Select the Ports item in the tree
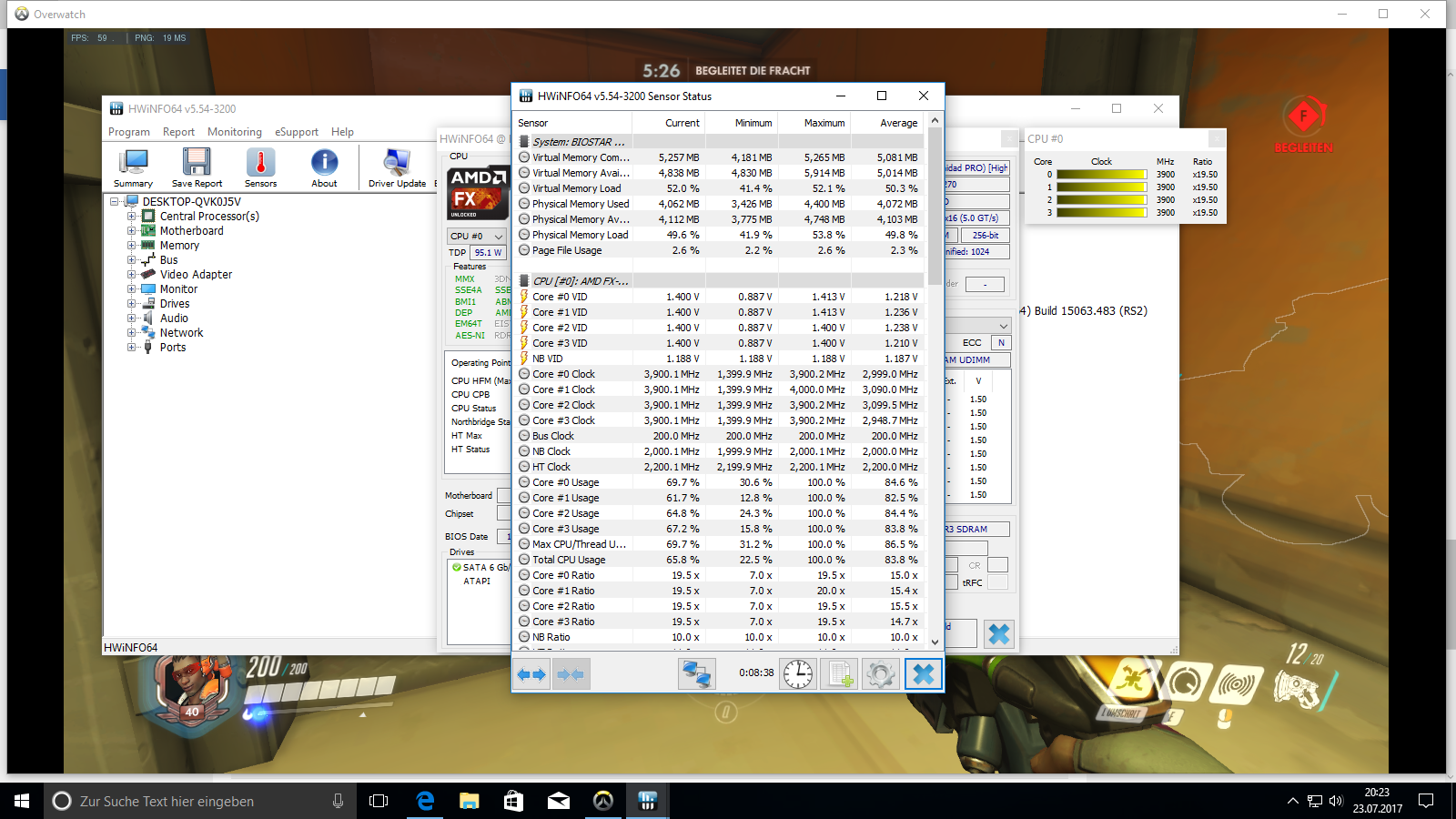The height and width of the screenshot is (819, 1456). tap(173, 348)
